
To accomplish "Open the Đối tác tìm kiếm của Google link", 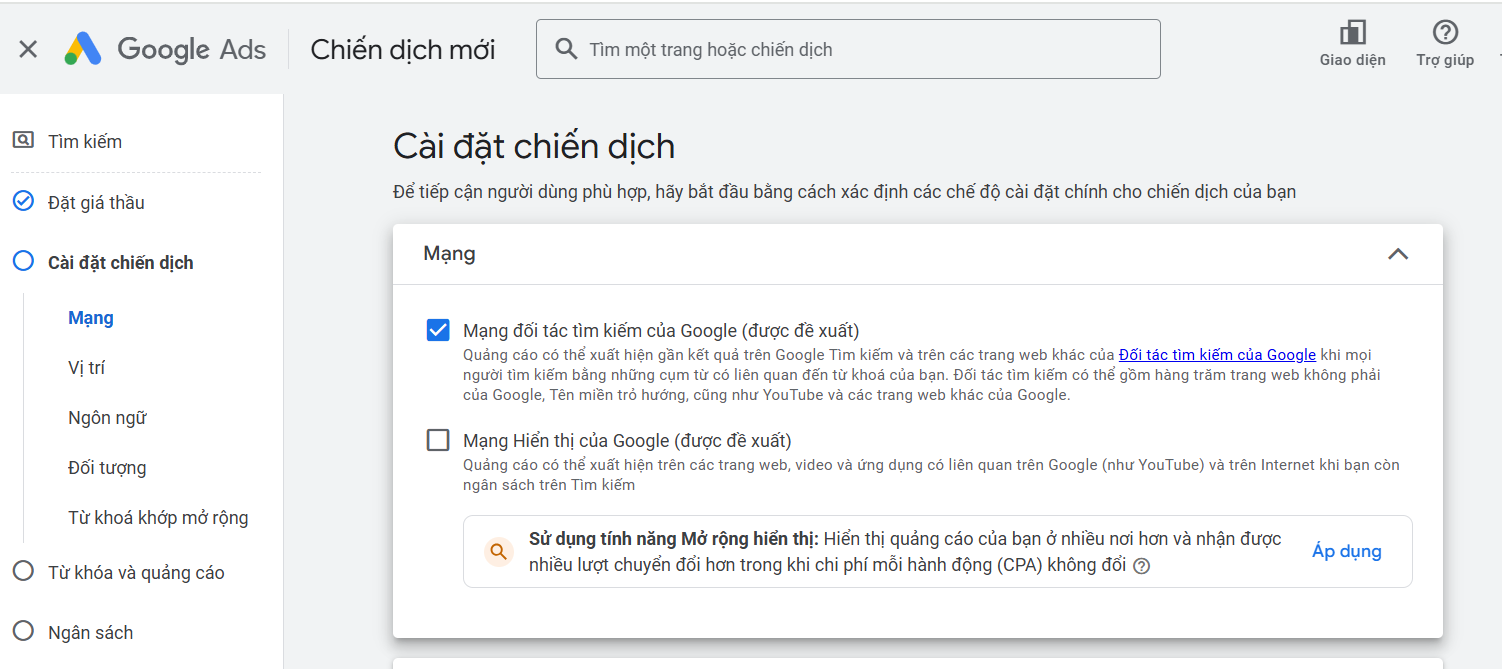I will (x=1217, y=355).
